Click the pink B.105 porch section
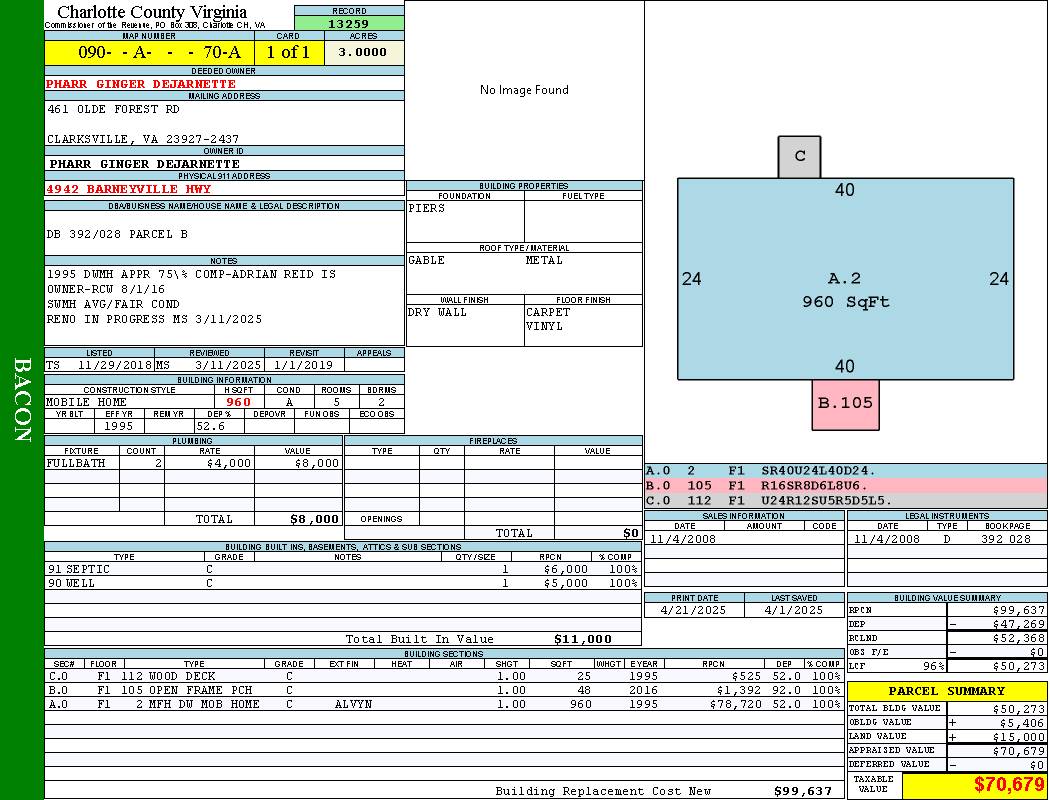 coord(845,404)
